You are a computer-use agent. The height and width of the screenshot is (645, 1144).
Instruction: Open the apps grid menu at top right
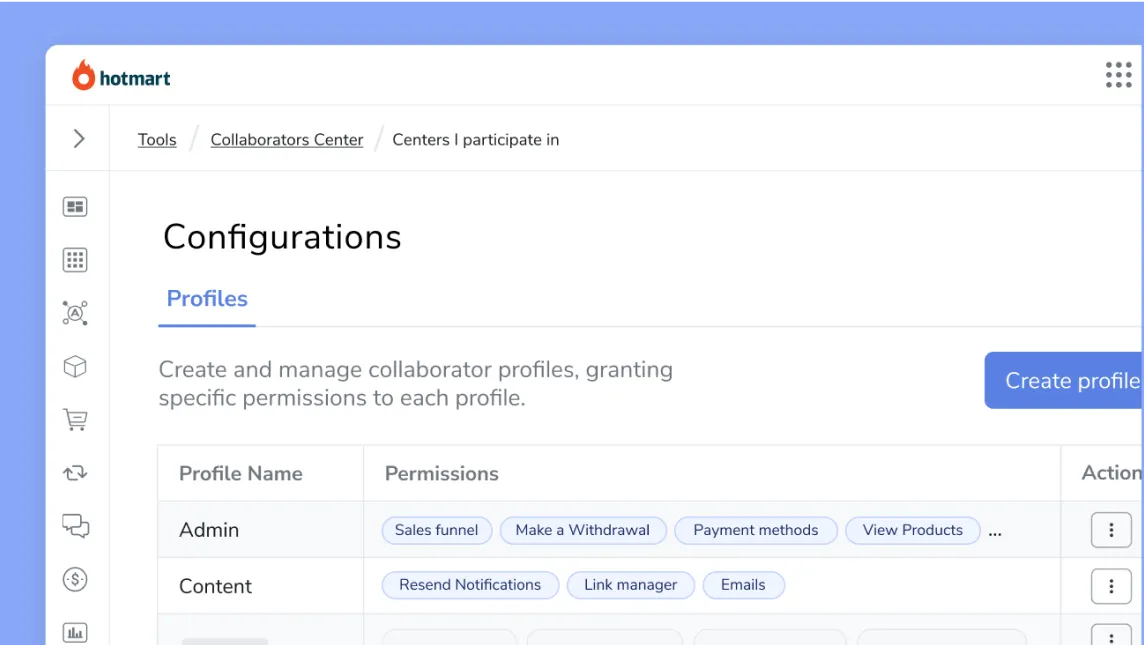click(1118, 75)
